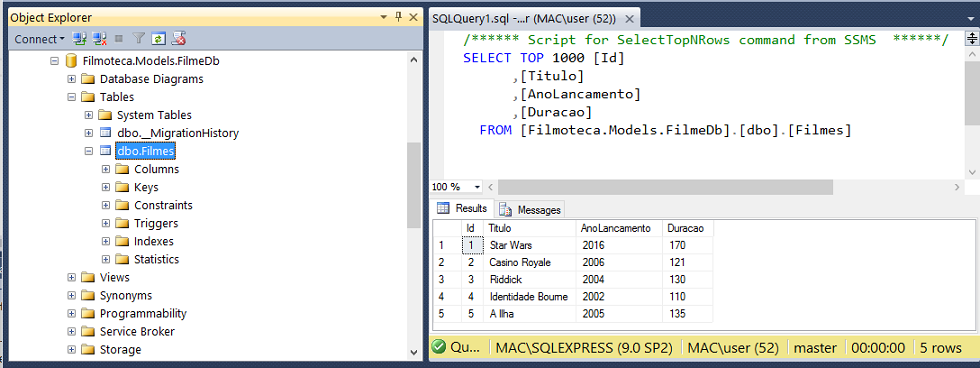Expand the Views folder
The width and height of the screenshot is (980, 368).
click(x=71, y=277)
